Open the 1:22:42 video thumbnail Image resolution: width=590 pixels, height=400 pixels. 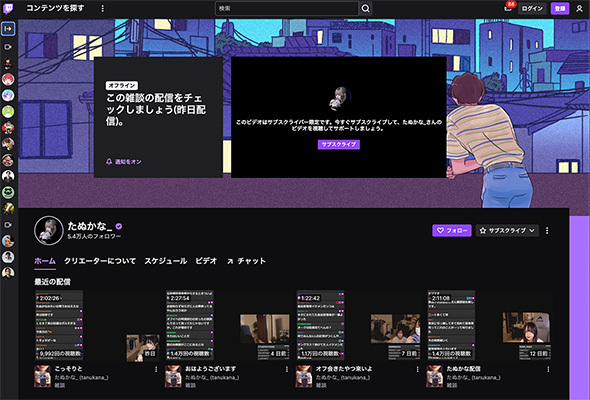358,325
